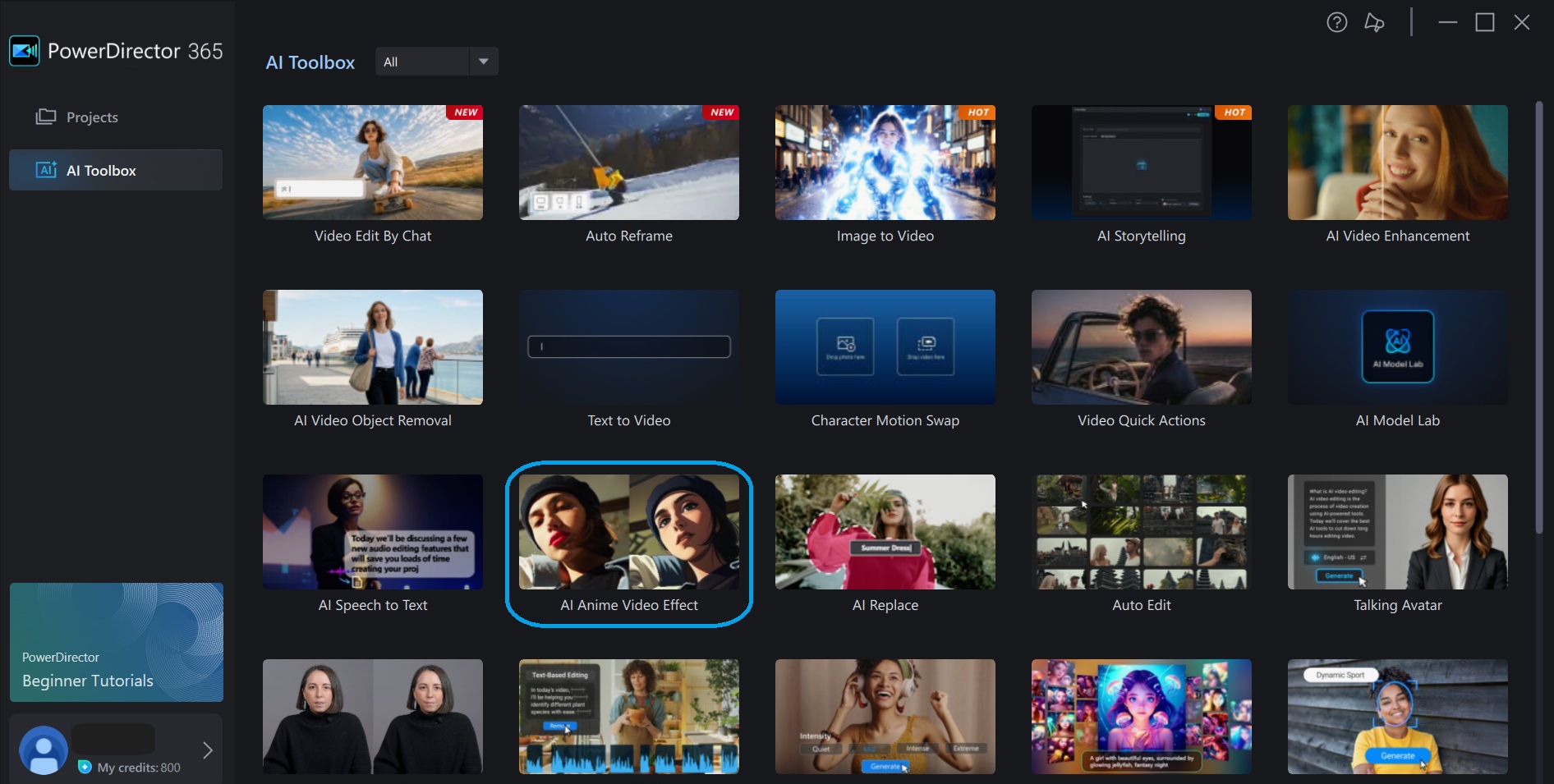Expand account details with the chevron arrow
The height and width of the screenshot is (784, 1554).
208,750
